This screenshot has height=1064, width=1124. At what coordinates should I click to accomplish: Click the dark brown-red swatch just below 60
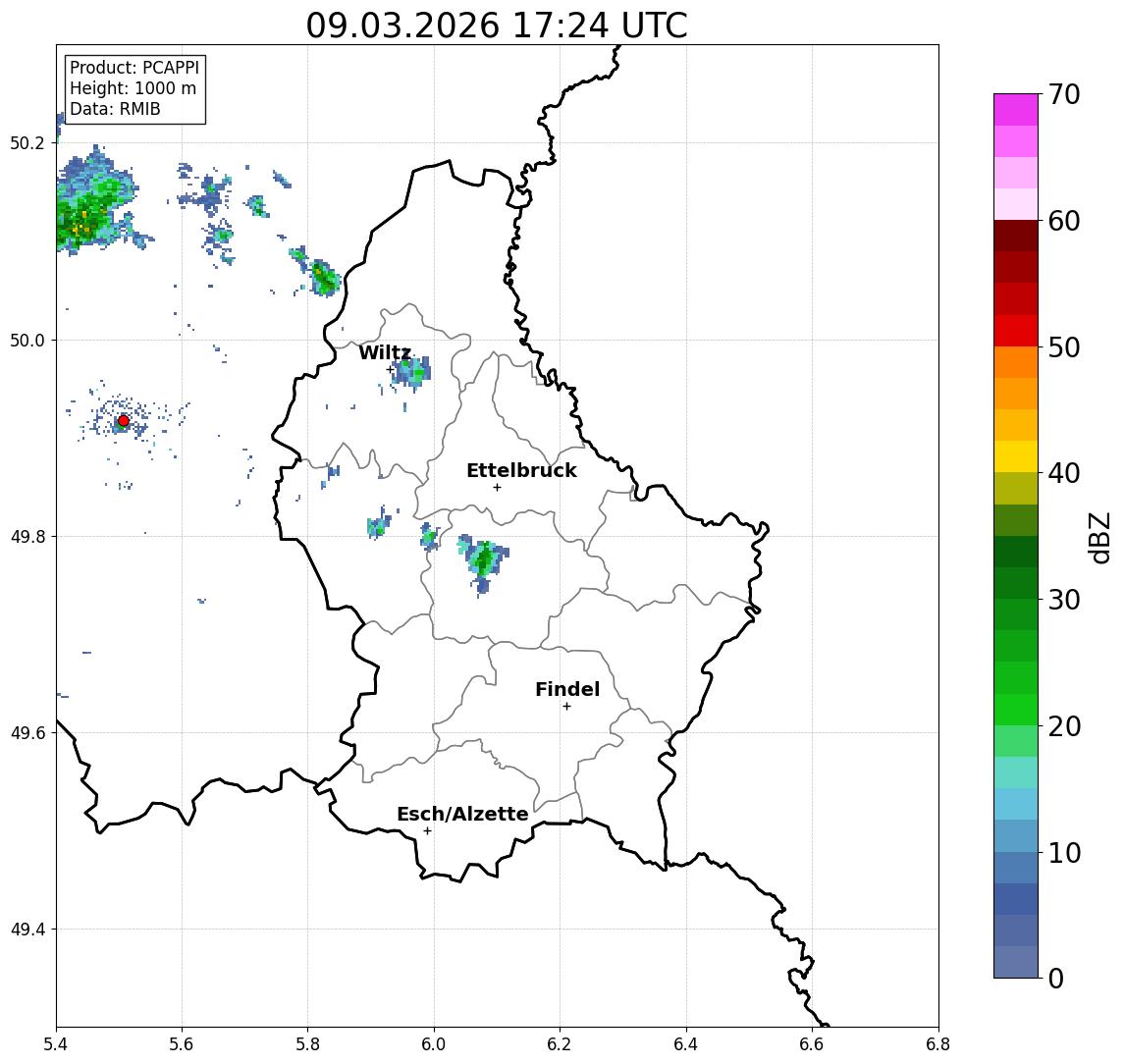[1016, 236]
